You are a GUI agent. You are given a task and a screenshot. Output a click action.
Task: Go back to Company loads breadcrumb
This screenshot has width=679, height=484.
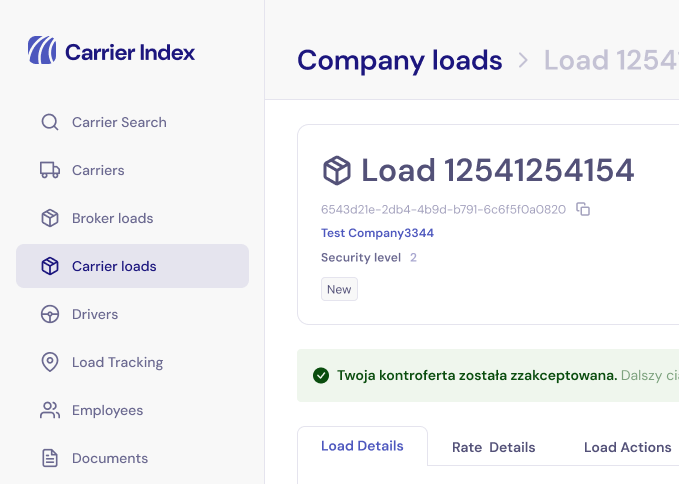point(400,60)
